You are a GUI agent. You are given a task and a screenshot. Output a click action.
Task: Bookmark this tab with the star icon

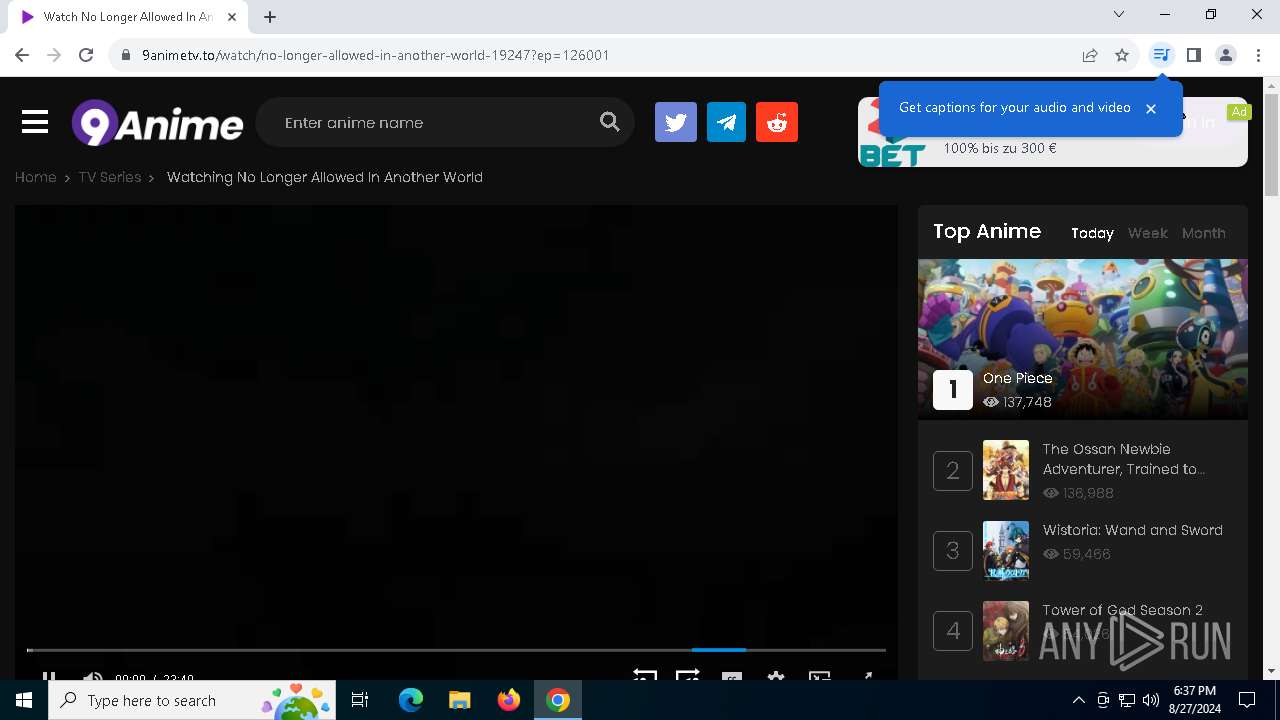tap(1122, 55)
